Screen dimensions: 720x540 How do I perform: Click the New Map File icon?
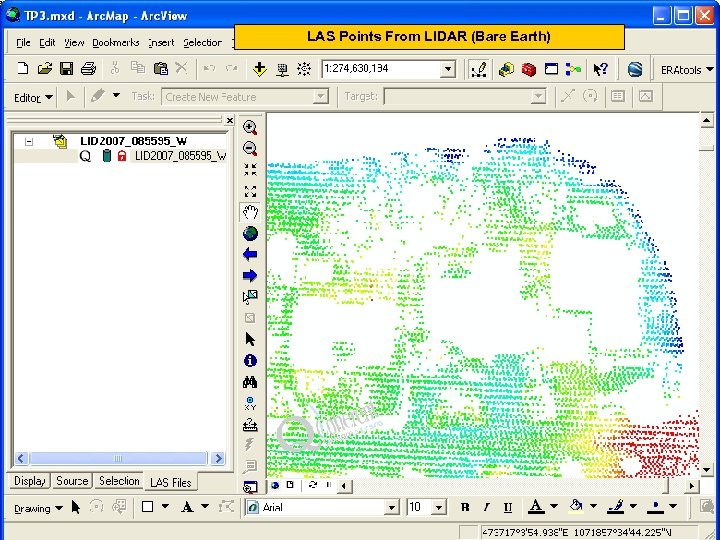coord(22,69)
